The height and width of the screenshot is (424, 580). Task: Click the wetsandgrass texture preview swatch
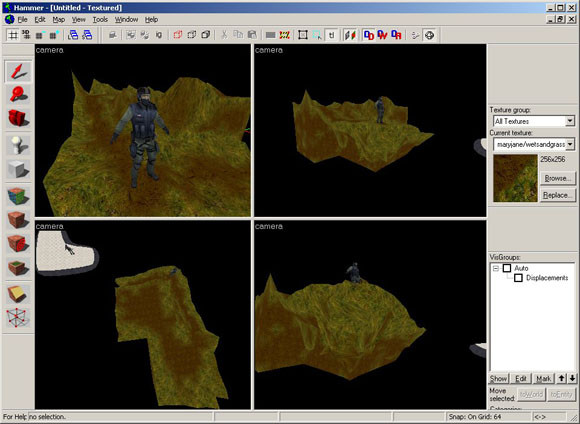pos(515,178)
